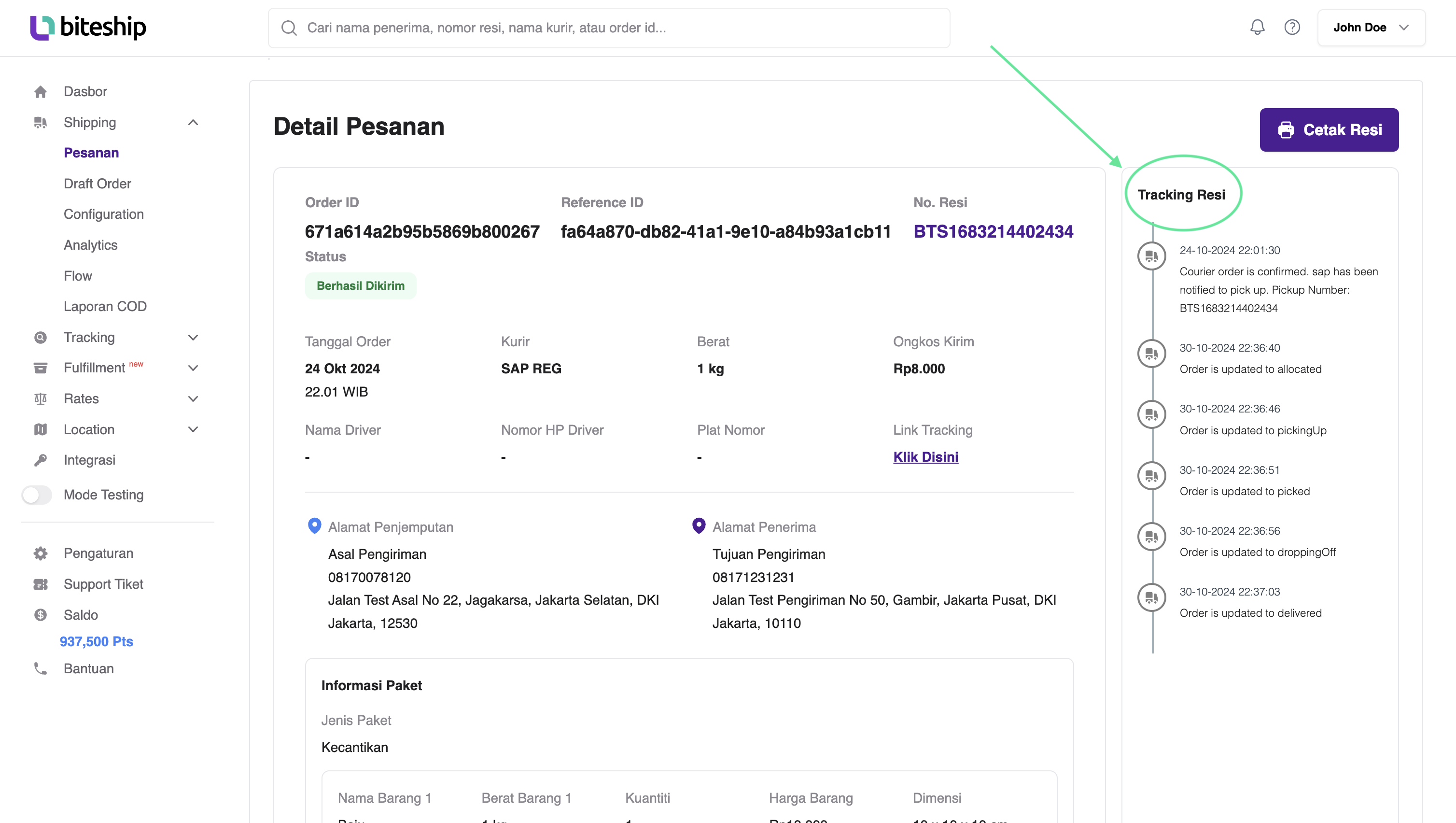Open the Integrasi menu item
Viewport: 1456px width, 823px height.
point(89,460)
